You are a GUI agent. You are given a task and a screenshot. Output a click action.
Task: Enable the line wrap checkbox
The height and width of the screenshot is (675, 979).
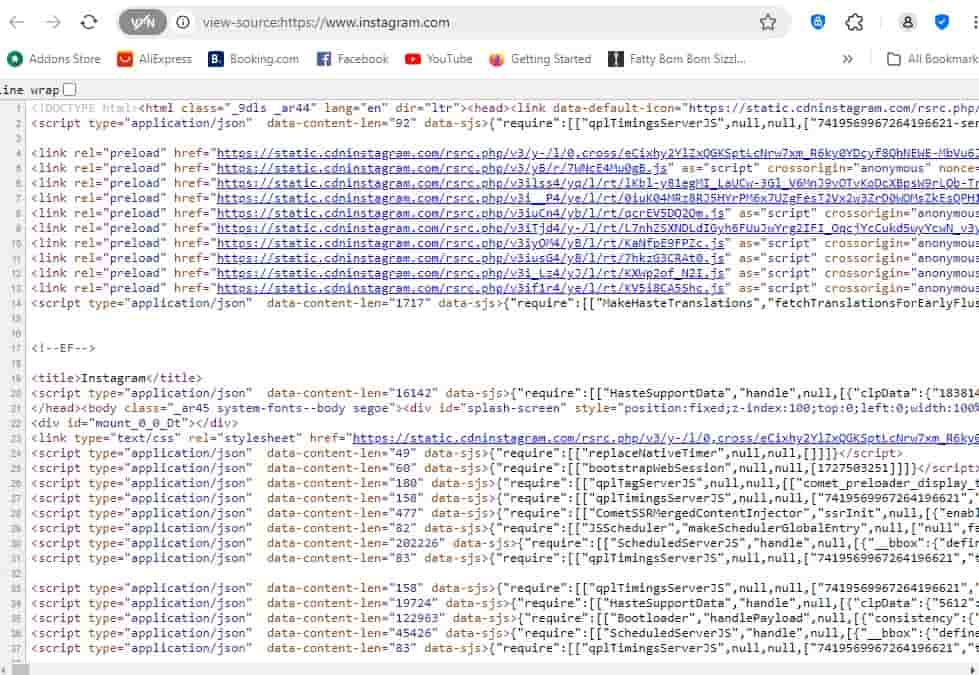[70, 89]
